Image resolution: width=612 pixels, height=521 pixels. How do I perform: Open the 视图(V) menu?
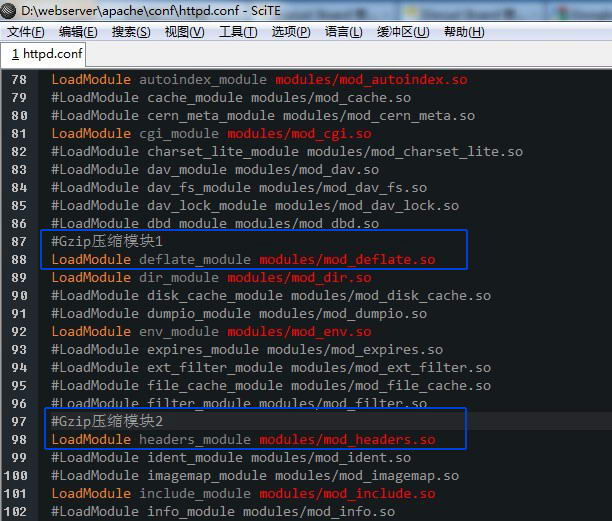pyautogui.click(x=185, y=32)
